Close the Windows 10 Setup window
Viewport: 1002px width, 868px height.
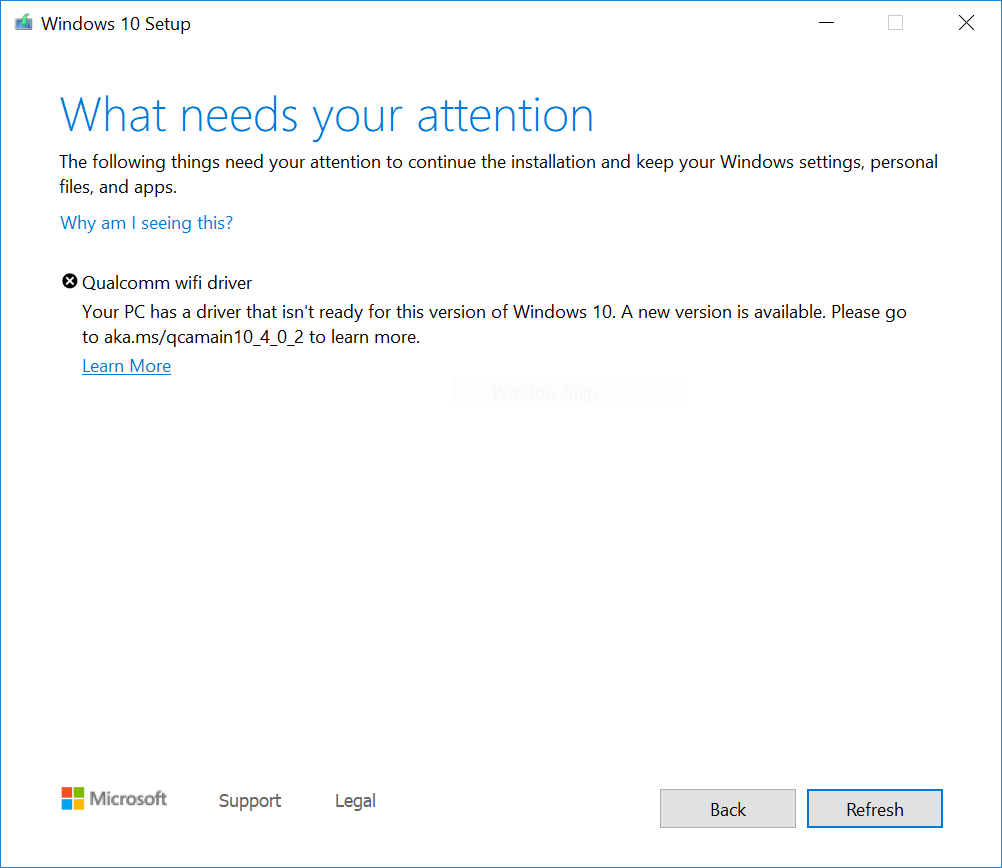[965, 23]
